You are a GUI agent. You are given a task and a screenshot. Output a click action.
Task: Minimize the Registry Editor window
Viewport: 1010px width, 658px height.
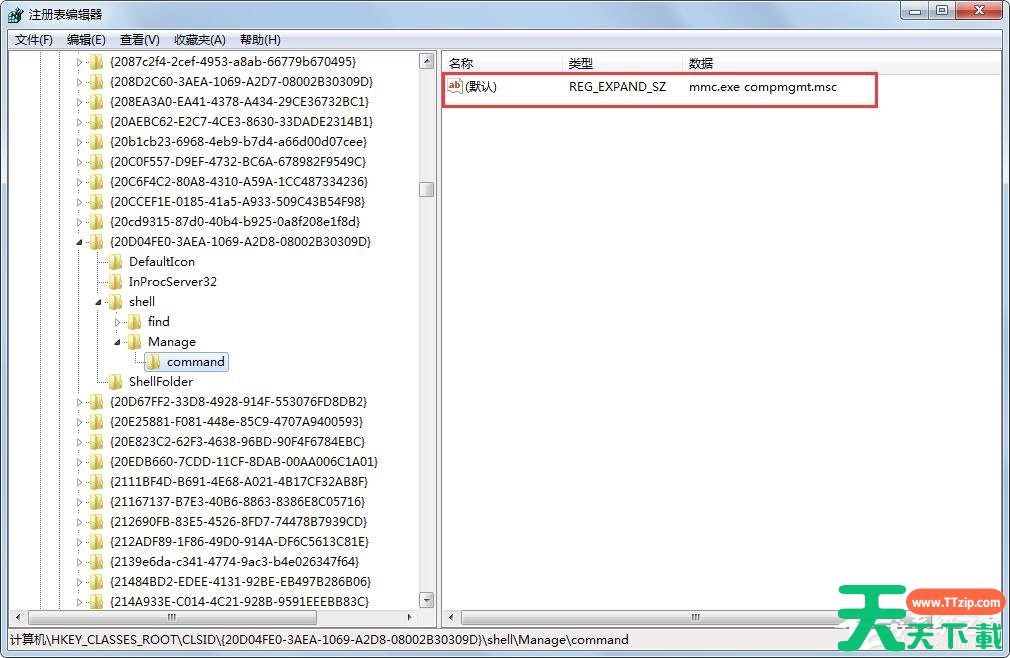click(915, 11)
